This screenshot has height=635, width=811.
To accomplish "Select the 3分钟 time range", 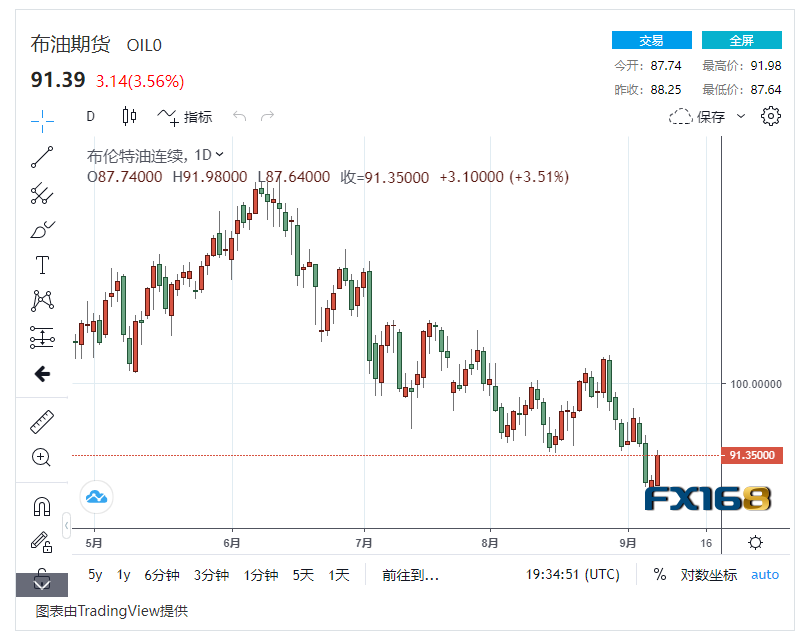I will (x=211, y=574).
